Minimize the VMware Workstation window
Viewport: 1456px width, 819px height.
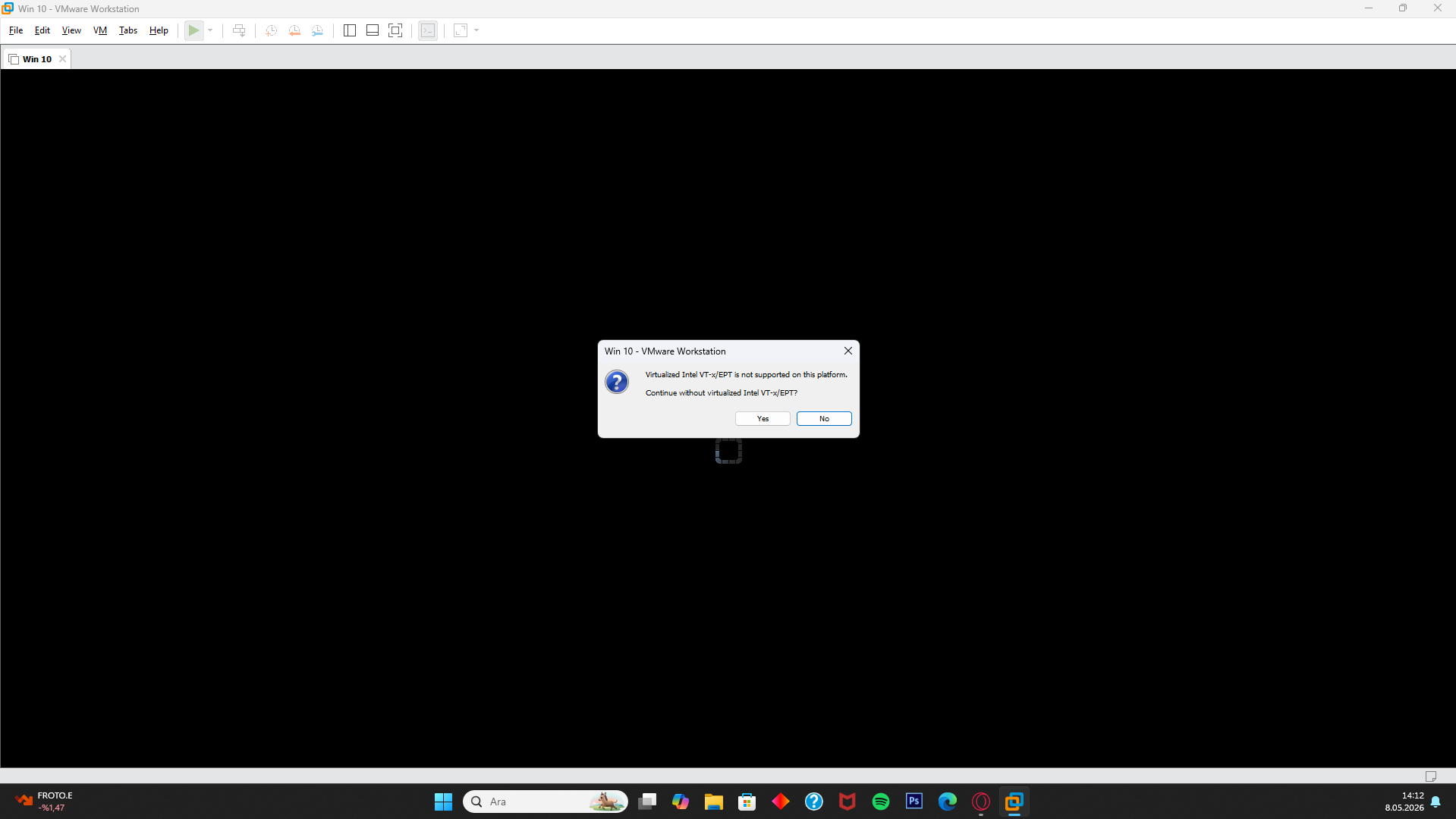(1369, 8)
